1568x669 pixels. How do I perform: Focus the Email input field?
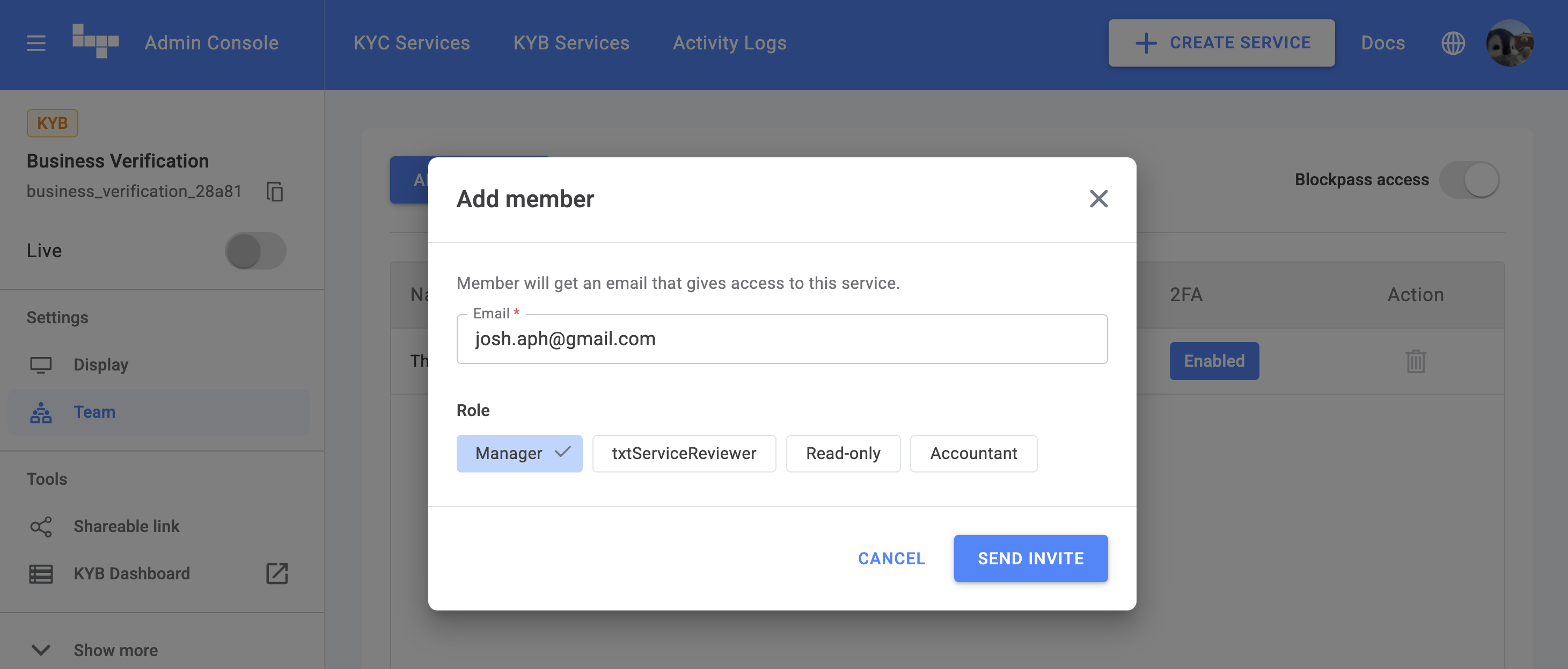782,339
